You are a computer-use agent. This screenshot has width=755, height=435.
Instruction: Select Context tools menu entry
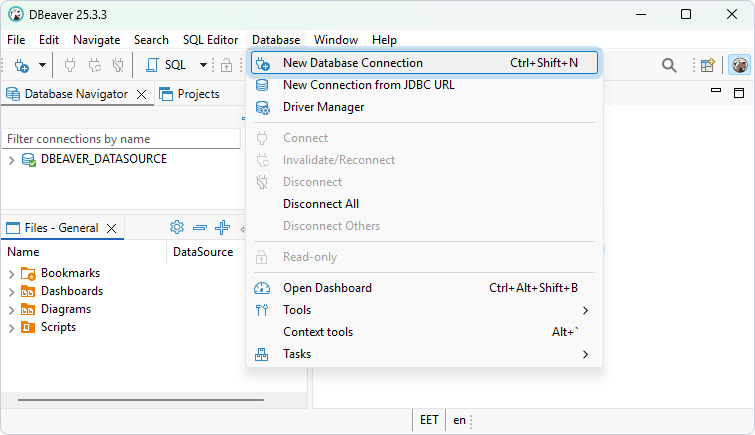pyautogui.click(x=424, y=332)
